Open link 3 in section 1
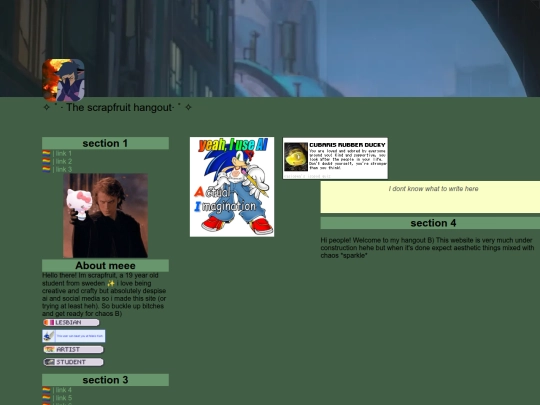 click(64, 169)
